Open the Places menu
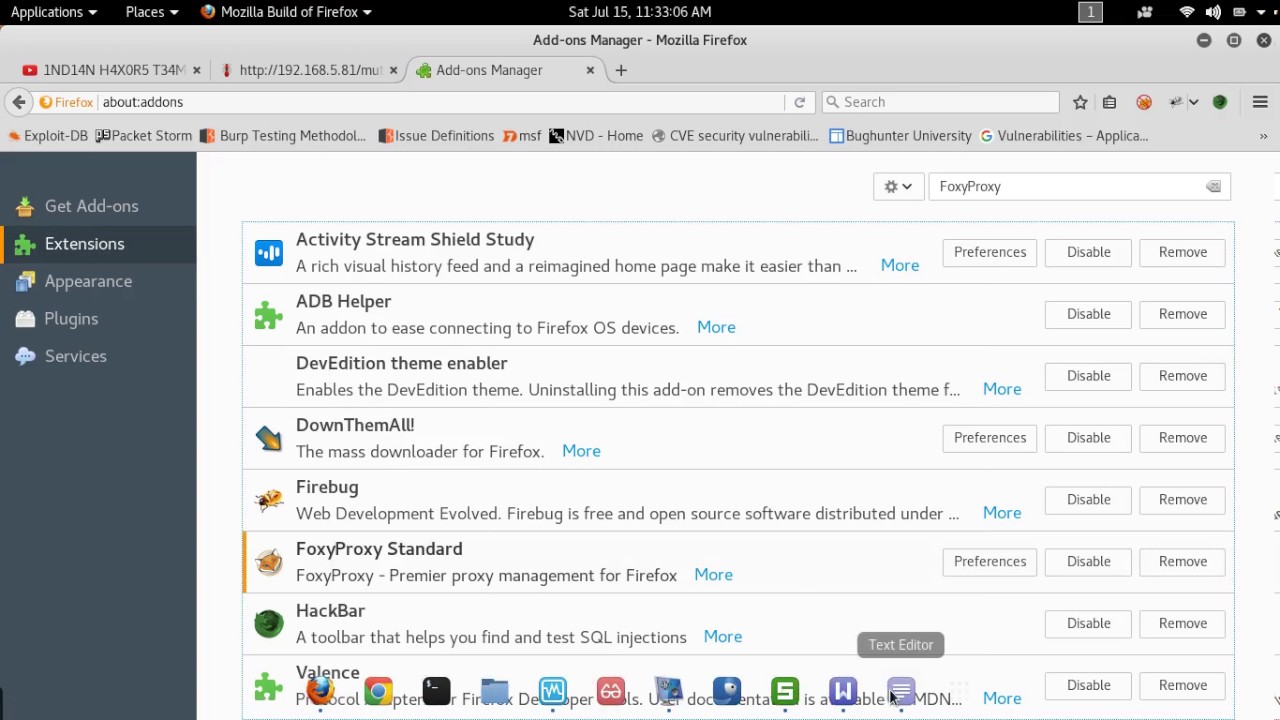 (152, 12)
